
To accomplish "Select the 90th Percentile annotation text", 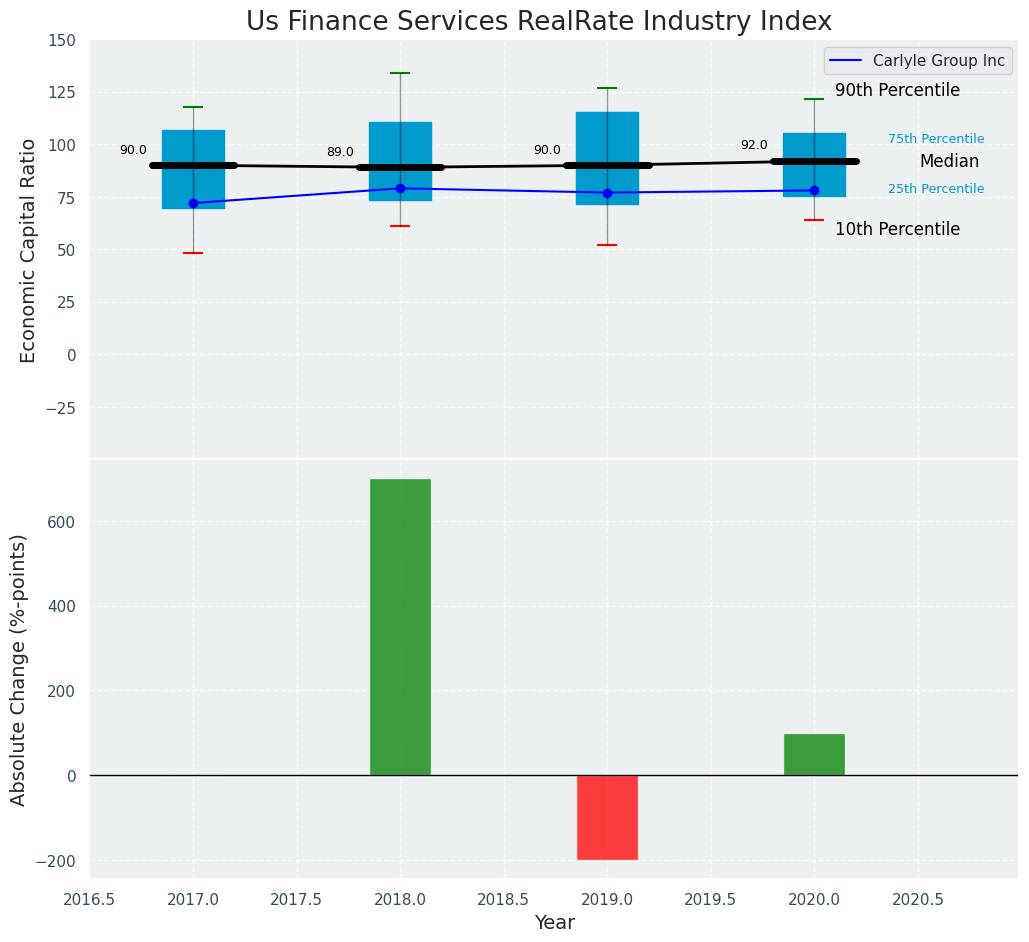I will (x=897, y=91).
